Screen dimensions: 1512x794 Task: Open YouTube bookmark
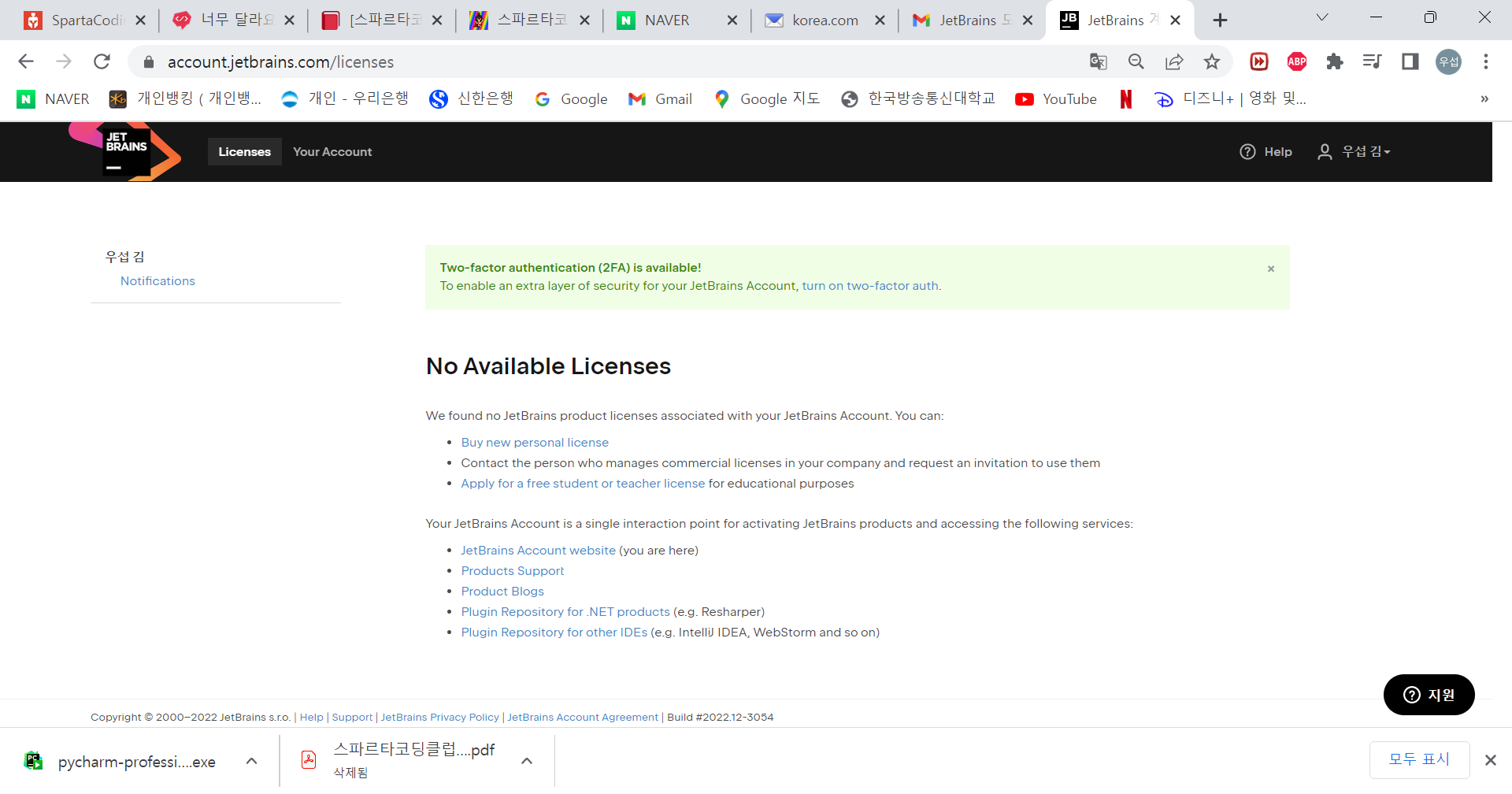click(x=1056, y=99)
